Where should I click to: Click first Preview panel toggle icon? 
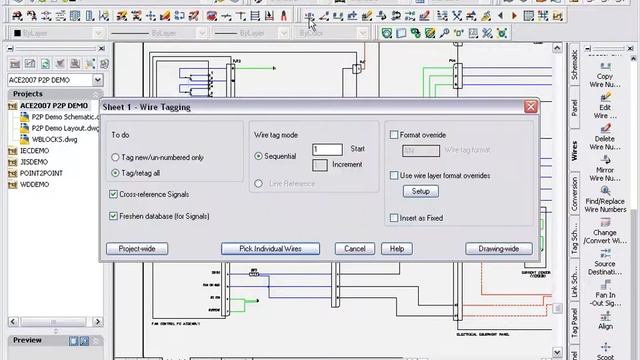pos(73,341)
